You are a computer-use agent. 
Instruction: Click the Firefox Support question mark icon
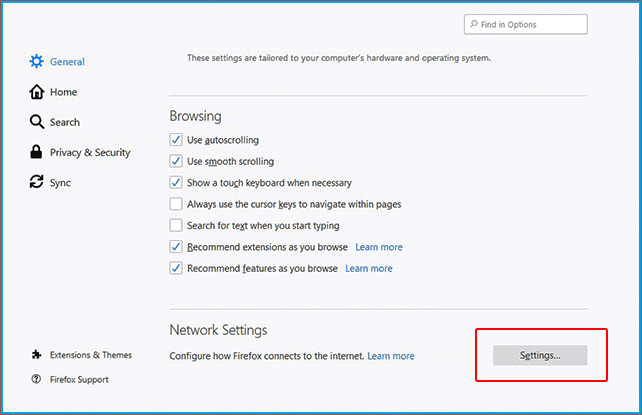tap(37, 380)
